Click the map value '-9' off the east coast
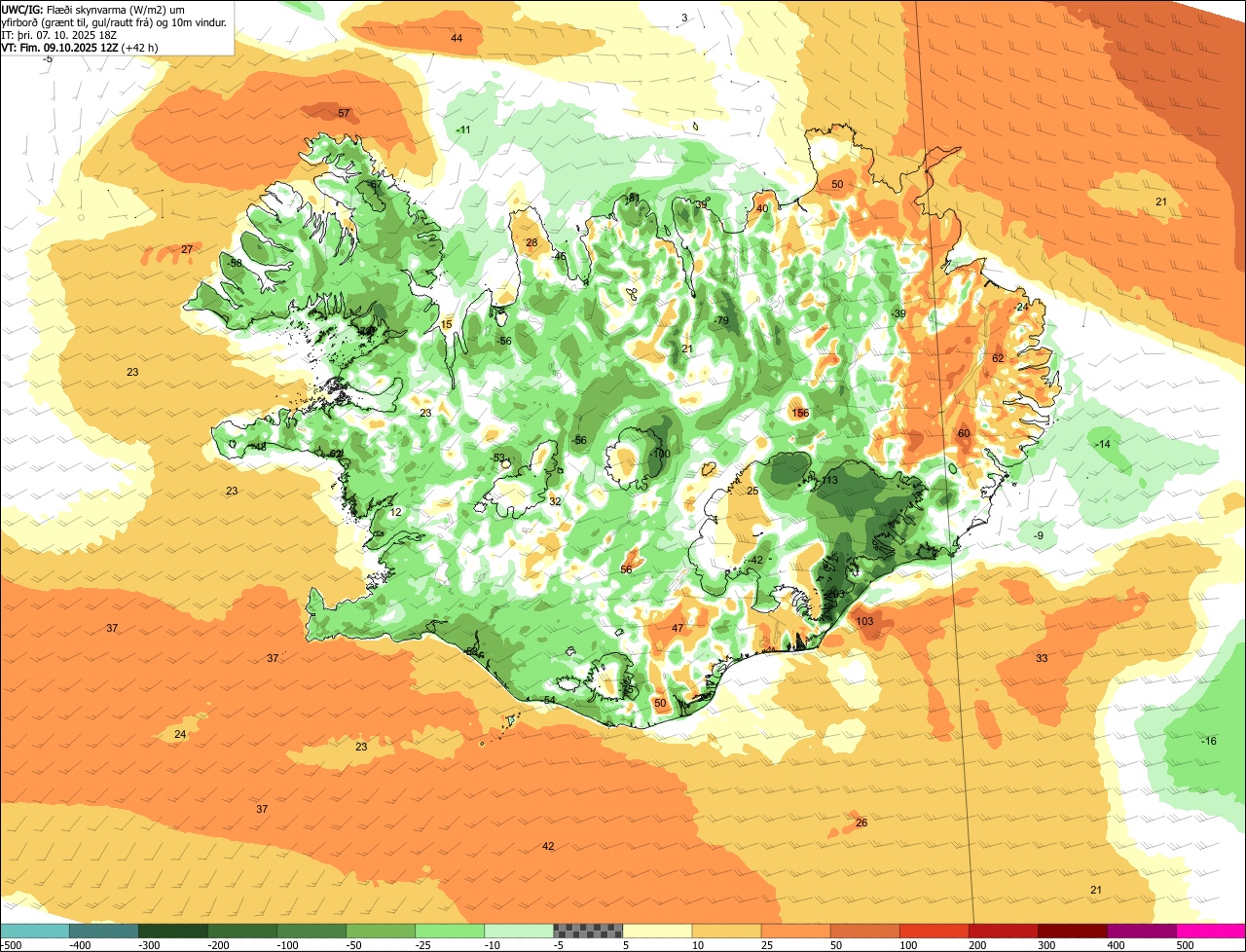The width and height of the screenshot is (1246, 952). 1038,535
